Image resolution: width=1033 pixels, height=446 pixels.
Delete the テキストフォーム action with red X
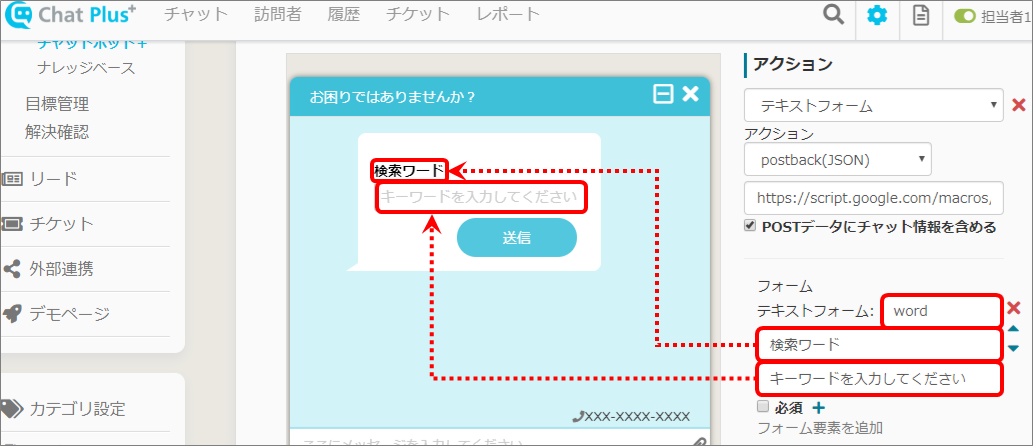pos(1019,105)
